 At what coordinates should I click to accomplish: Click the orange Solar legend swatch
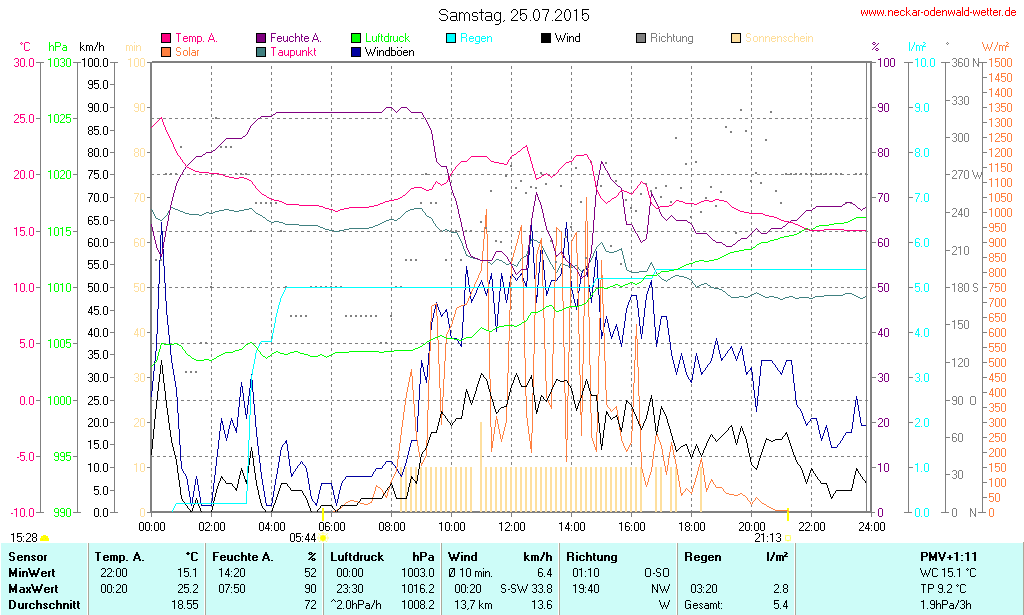click(166, 51)
